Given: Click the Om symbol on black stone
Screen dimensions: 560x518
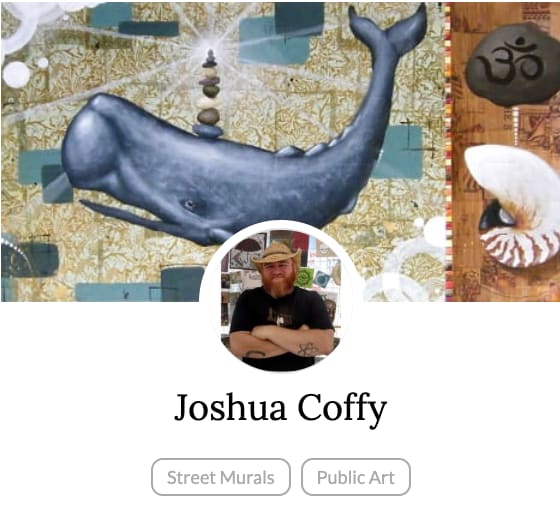Looking at the screenshot, I should coord(511,65).
